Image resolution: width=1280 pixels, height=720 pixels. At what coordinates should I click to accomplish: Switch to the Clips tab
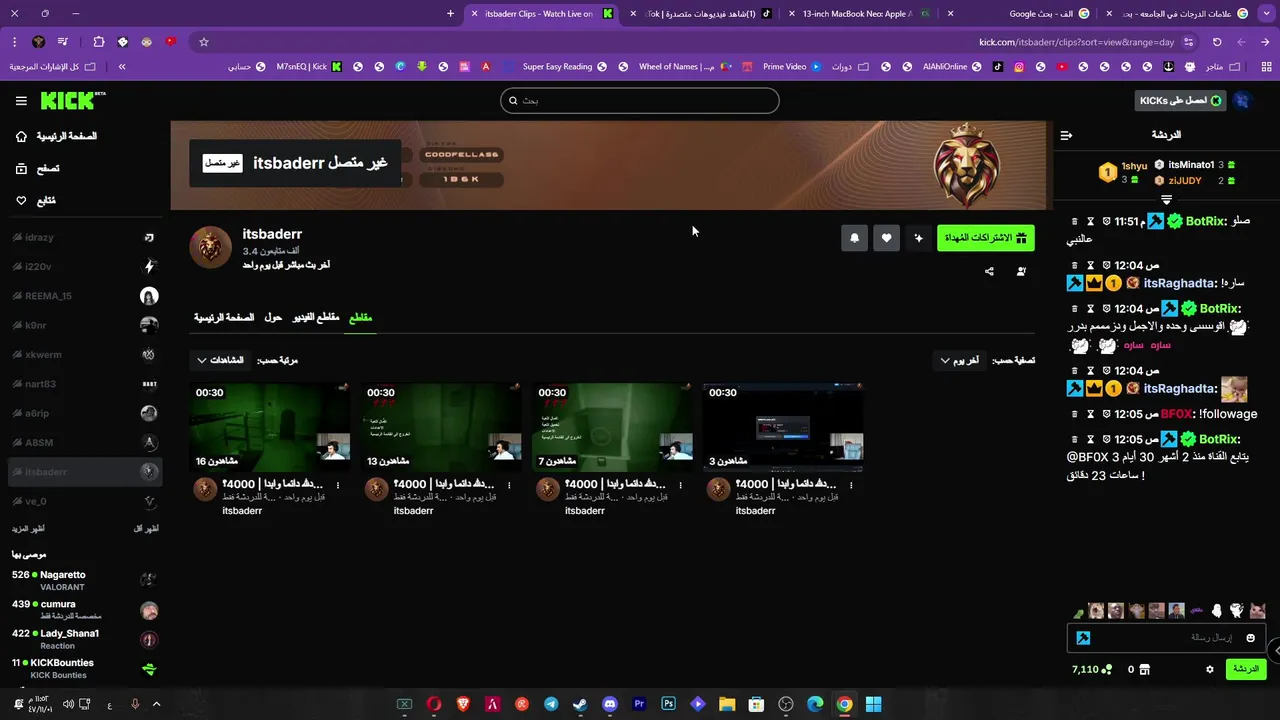360,317
